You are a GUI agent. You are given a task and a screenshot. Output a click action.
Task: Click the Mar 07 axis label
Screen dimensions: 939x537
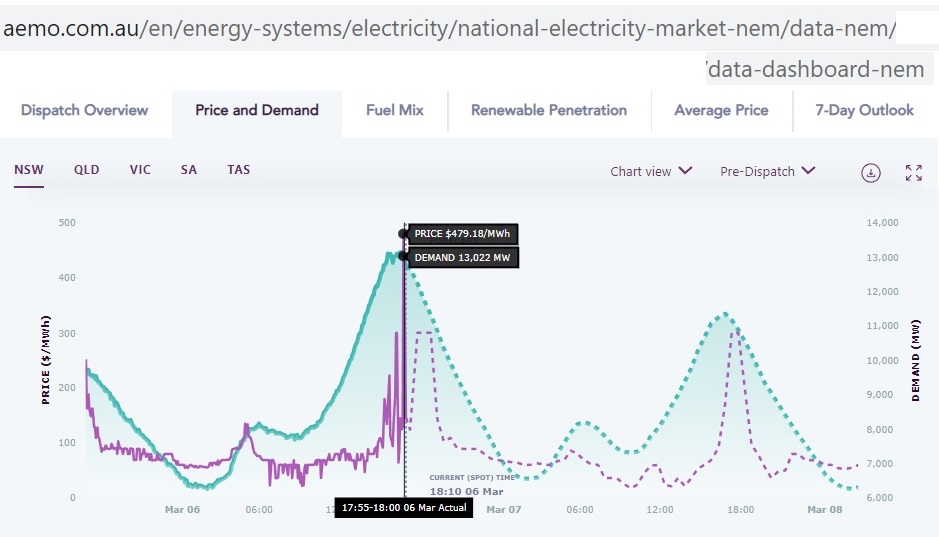click(x=504, y=509)
